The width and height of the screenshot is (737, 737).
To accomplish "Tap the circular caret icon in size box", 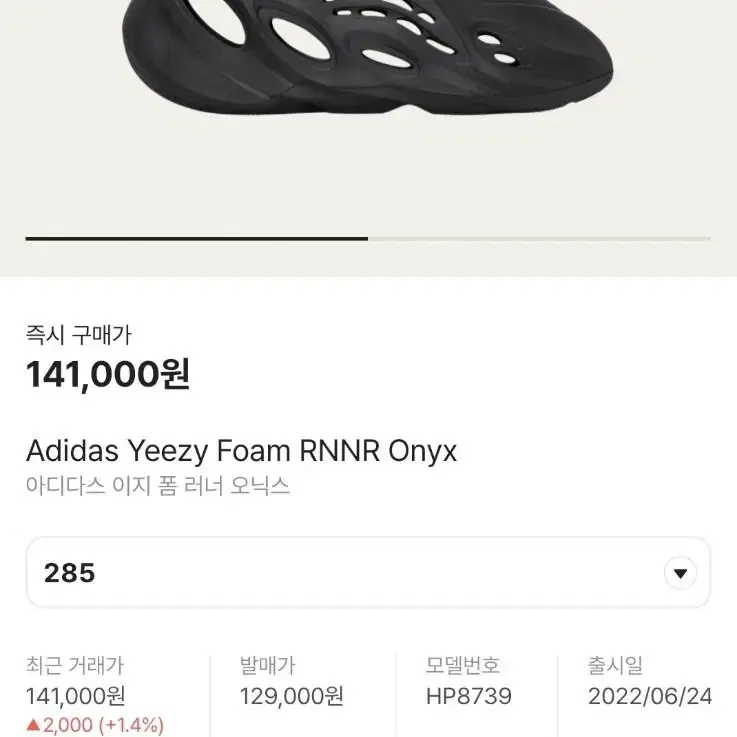I will (x=680, y=573).
